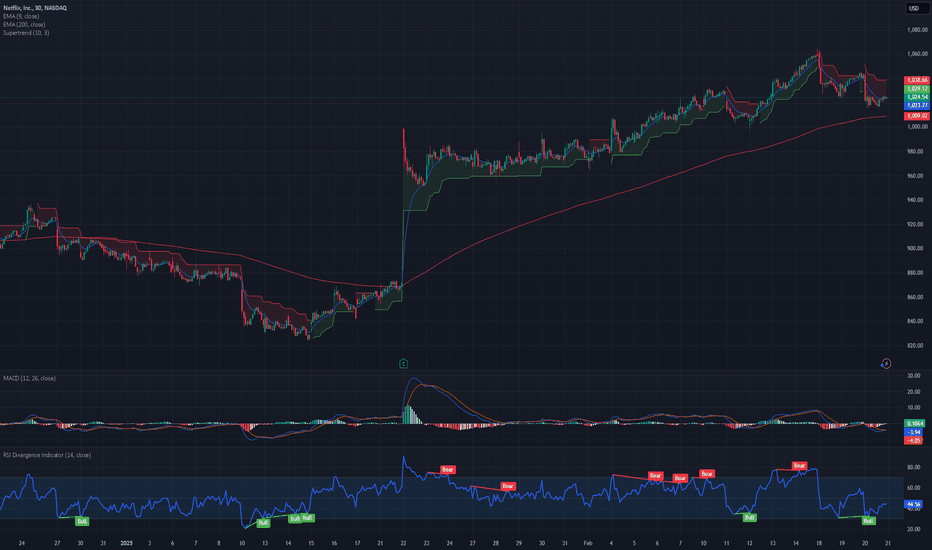Click the 80.00 RSI scale label
Screen dimensions: 932x550
click(x=916, y=467)
